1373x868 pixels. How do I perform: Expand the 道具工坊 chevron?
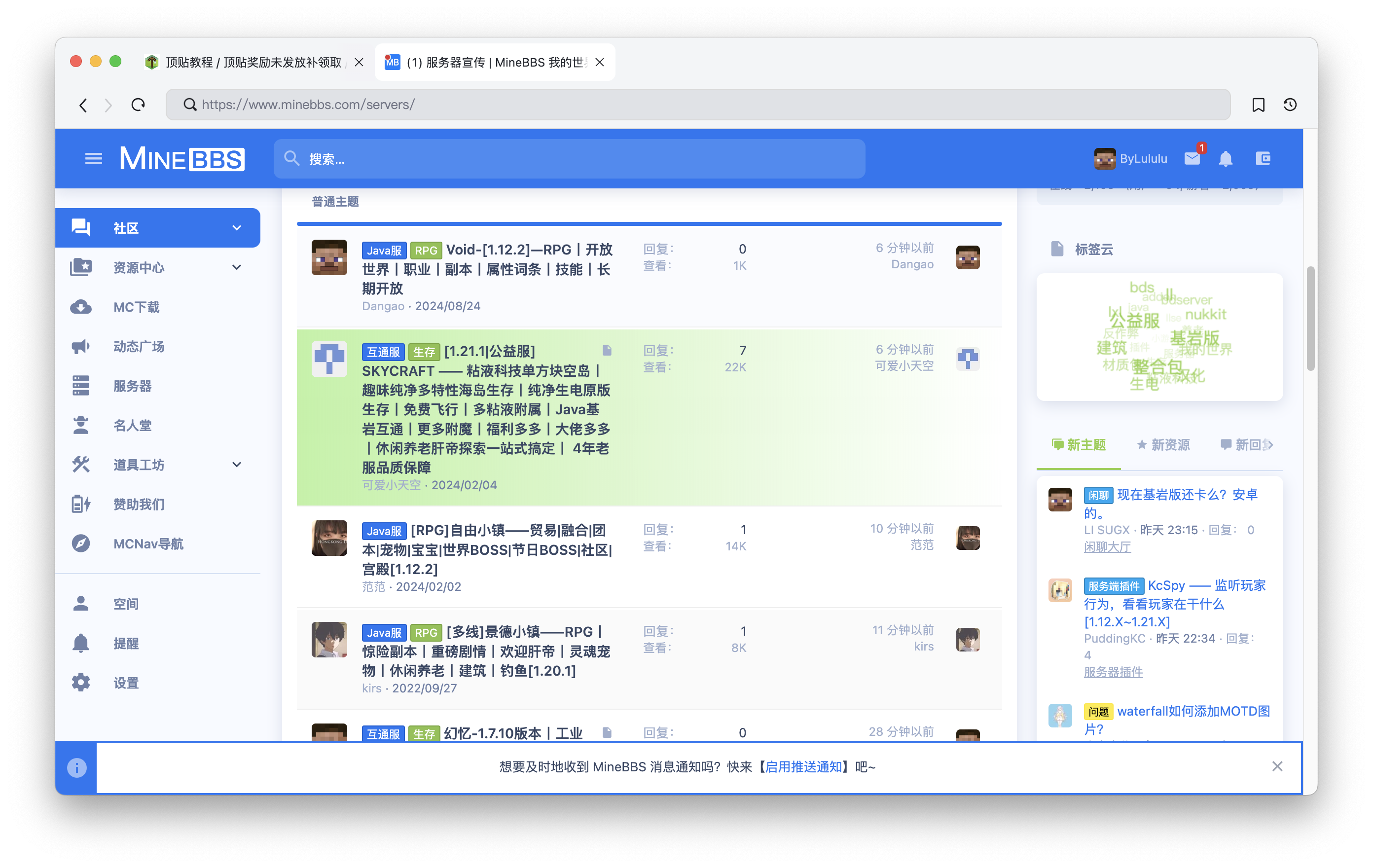click(x=237, y=464)
